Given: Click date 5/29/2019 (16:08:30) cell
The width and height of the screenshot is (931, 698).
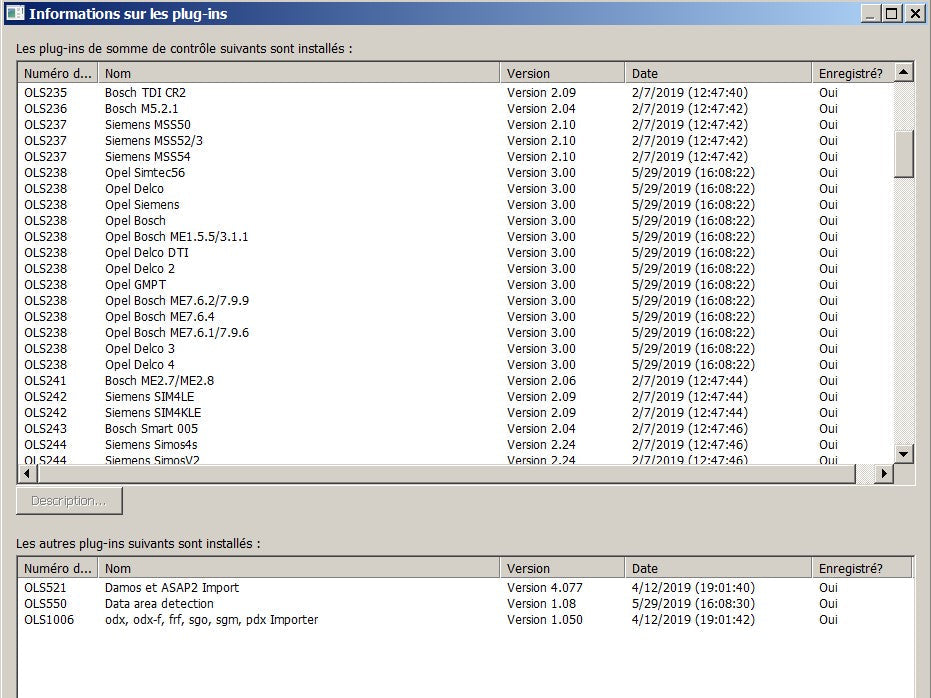Looking at the screenshot, I should click(x=694, y=604).
